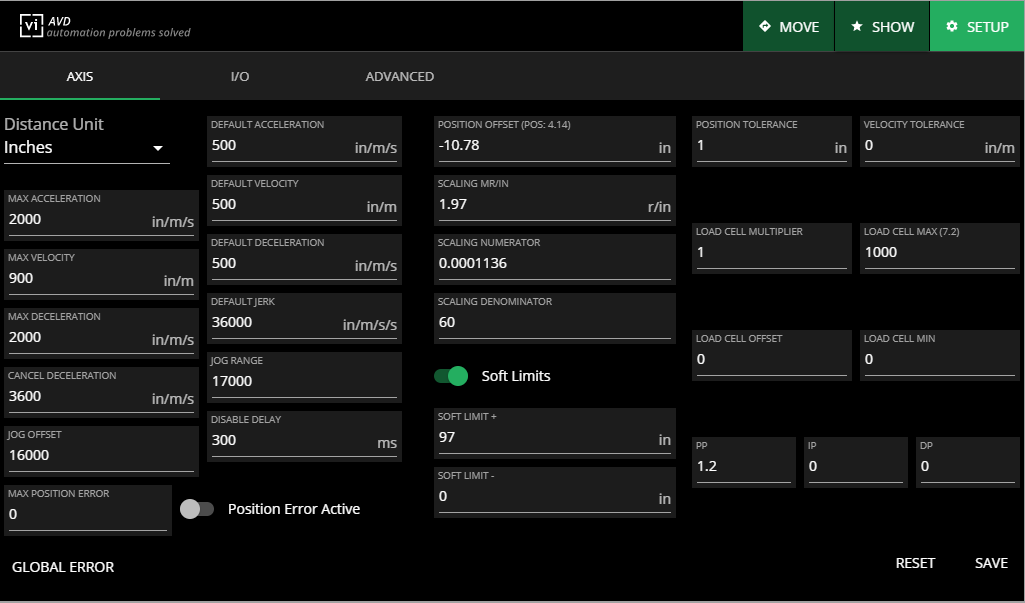Edit the Default Acceleration field

(305, 142)
